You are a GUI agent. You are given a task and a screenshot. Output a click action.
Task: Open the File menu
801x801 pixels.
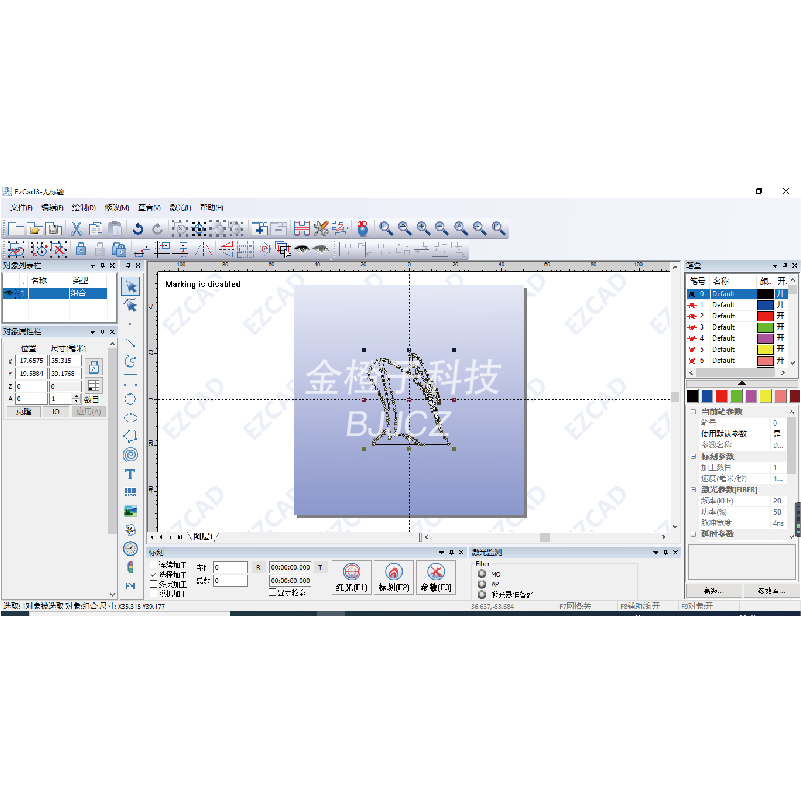point(22,207)
